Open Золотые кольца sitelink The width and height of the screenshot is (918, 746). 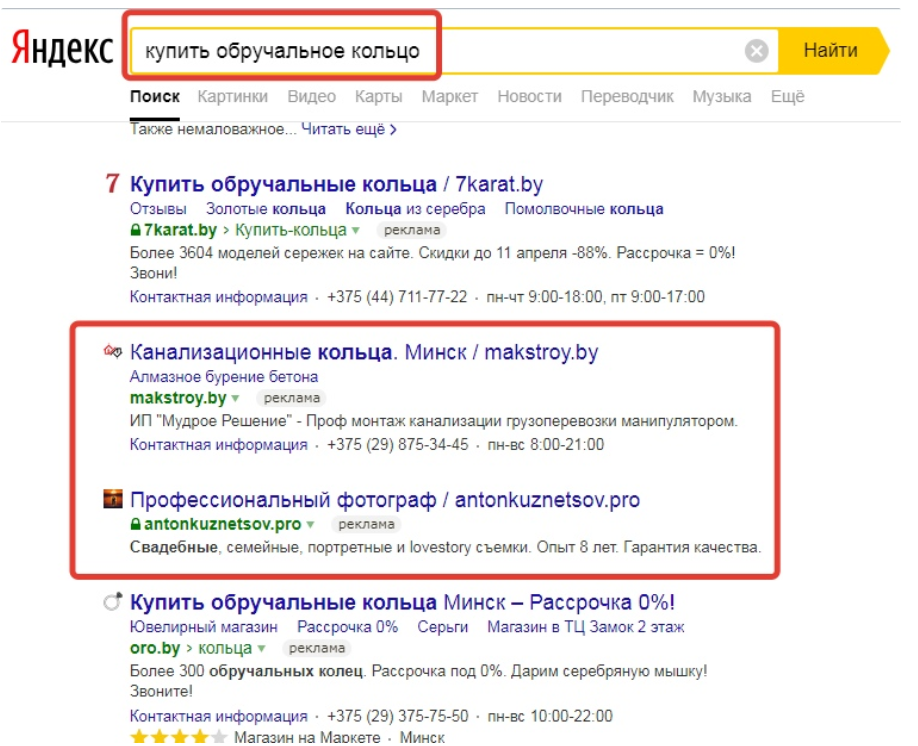coord(266,209)
